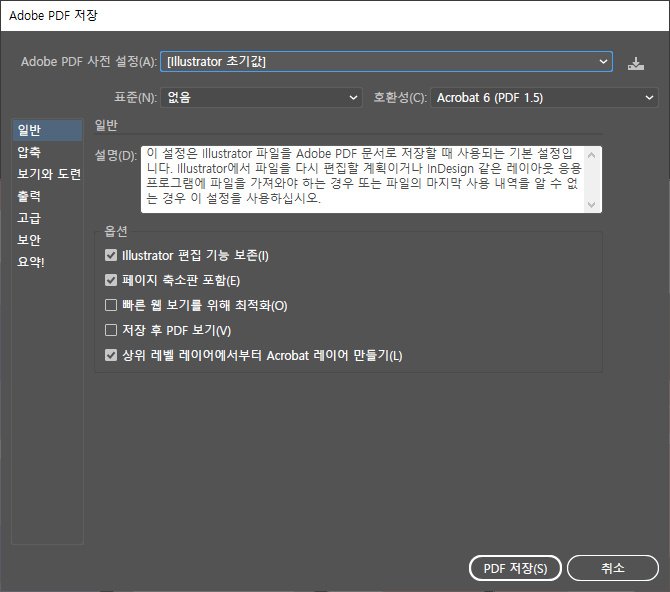
Task: Go to the 출력 settings section
Action: pyautogui.click(x=30, y=196)
